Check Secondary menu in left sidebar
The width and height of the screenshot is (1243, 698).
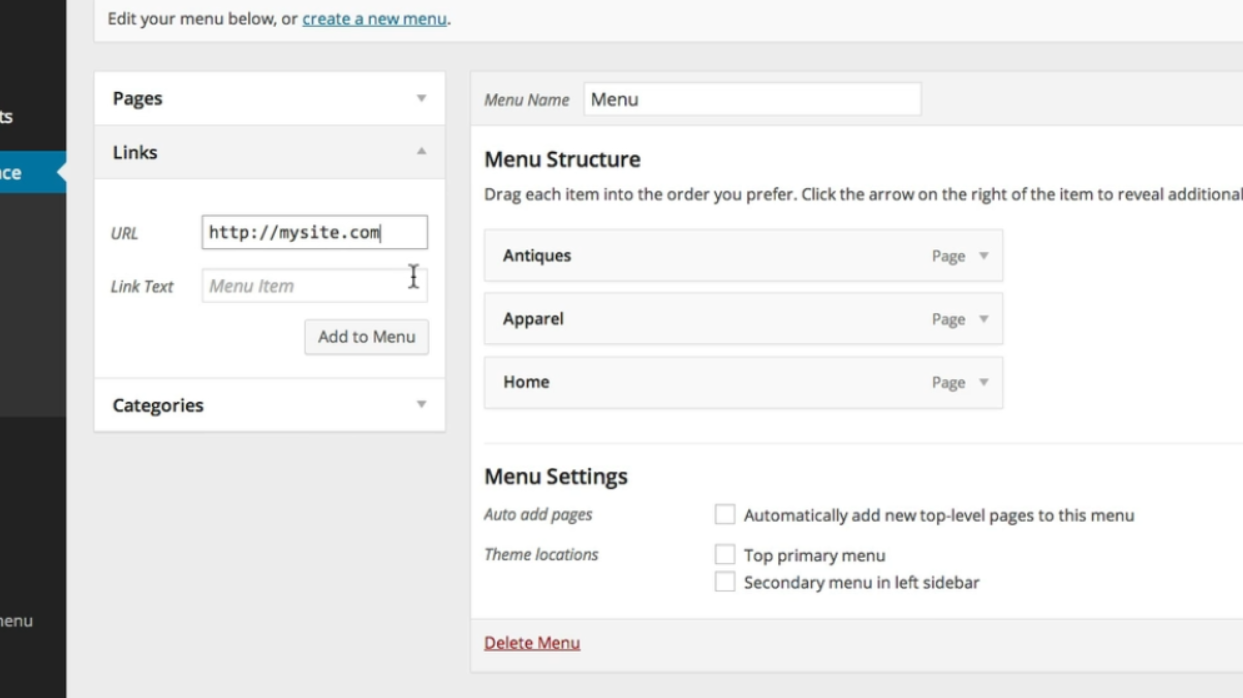tap(725, 582)
